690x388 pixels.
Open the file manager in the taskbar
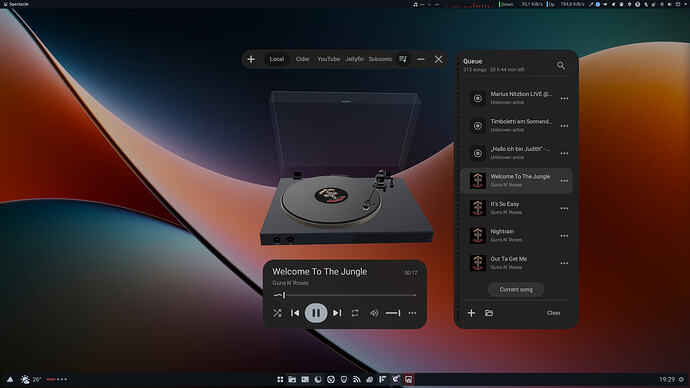point(292,379)
